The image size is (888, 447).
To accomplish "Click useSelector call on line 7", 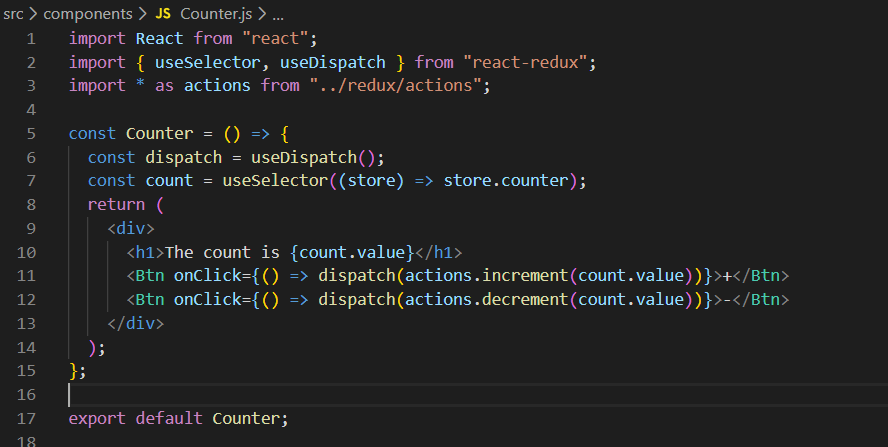I will [275, 181].
